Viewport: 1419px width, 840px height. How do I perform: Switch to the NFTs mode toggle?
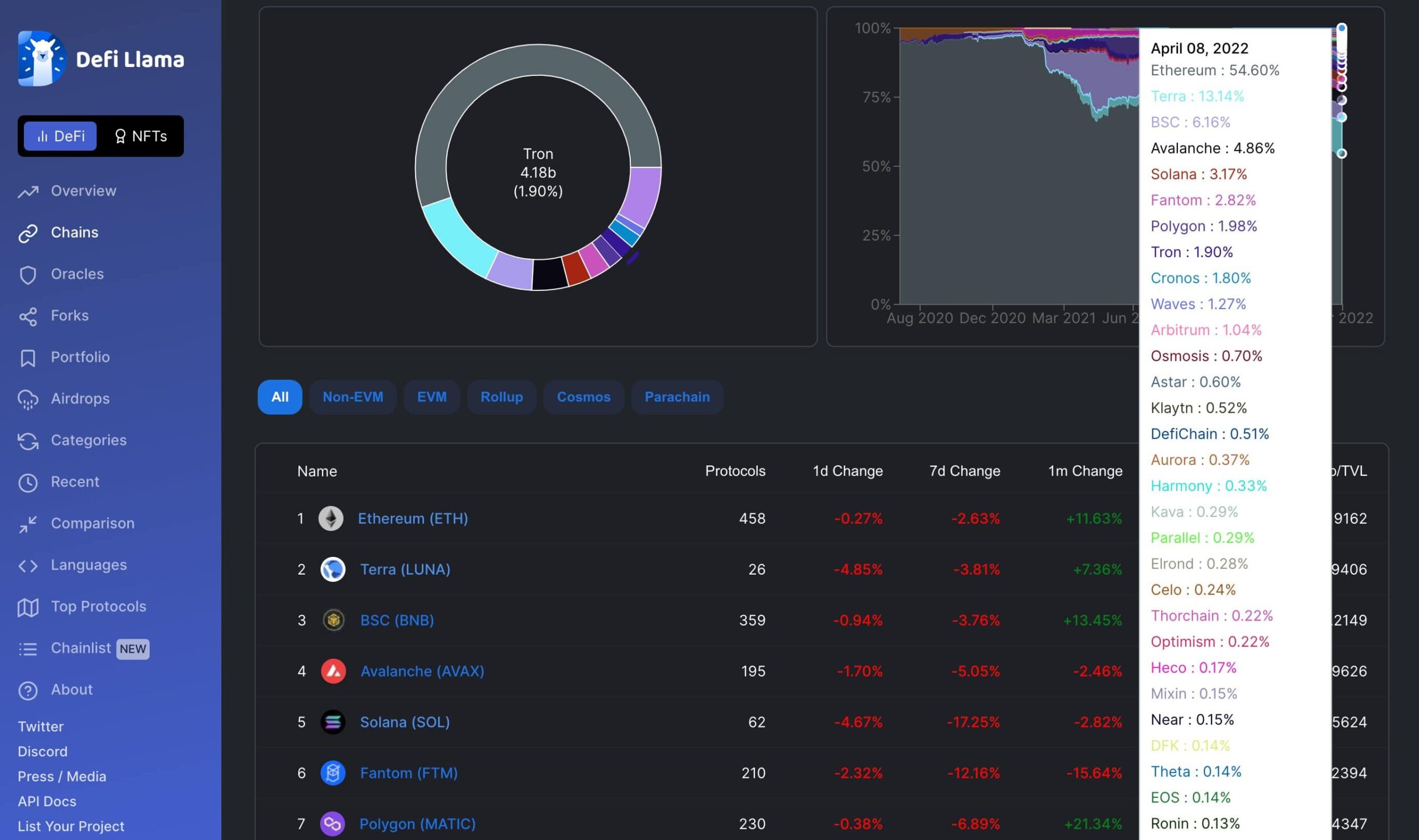pos(140,136)
